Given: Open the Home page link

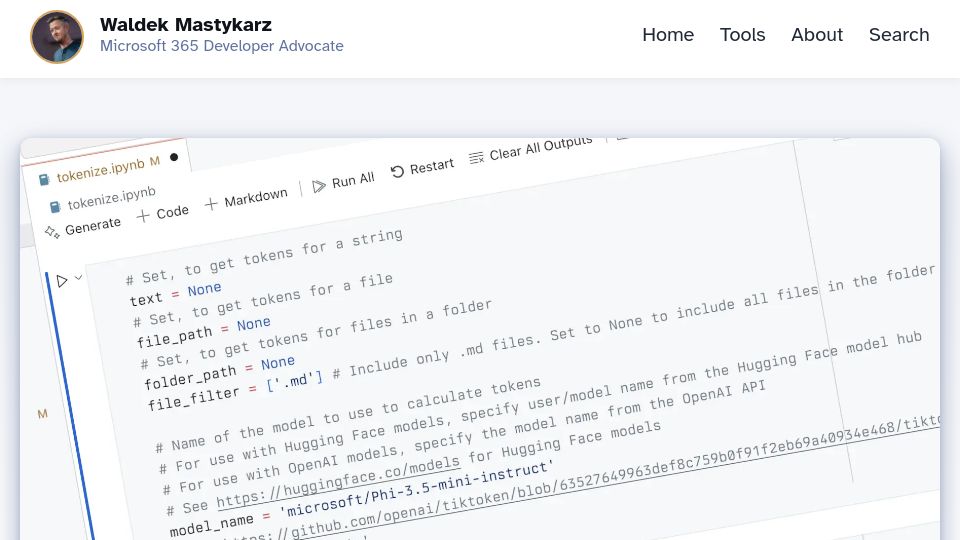Looking at the screenshot, I should click(668, 35).
